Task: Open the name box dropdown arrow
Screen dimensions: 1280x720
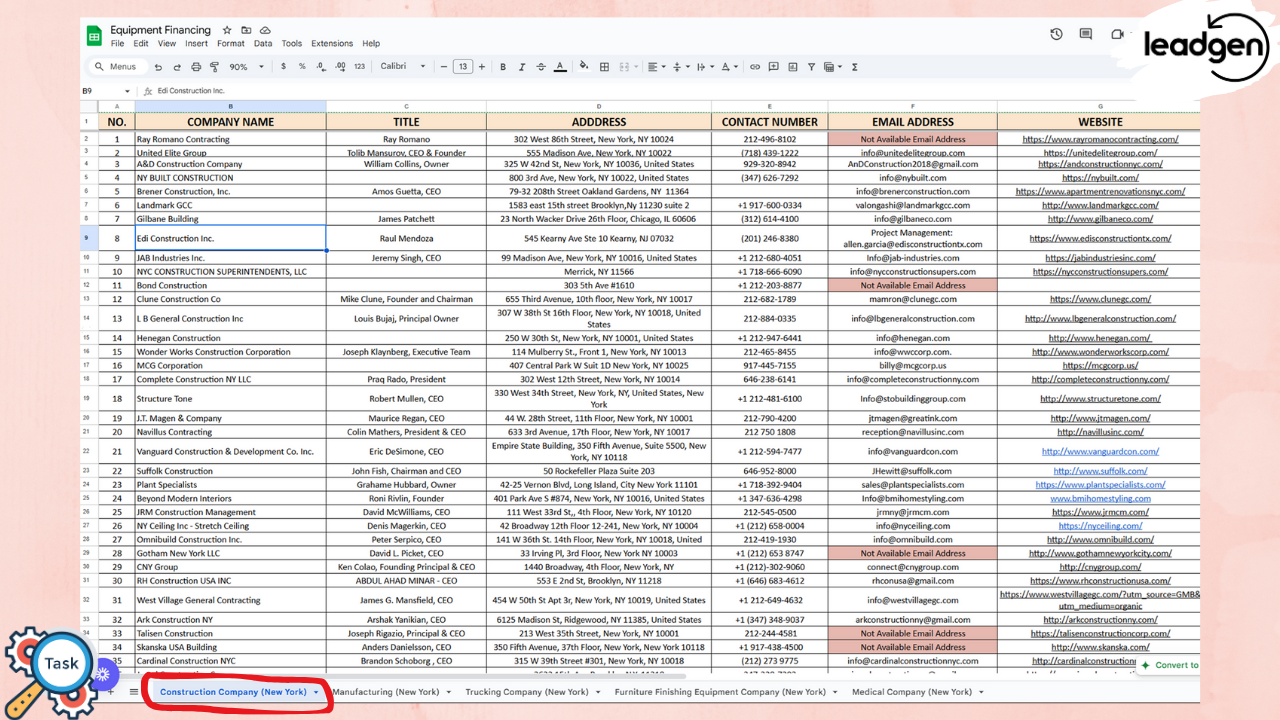Action: [x=127, y=91]
